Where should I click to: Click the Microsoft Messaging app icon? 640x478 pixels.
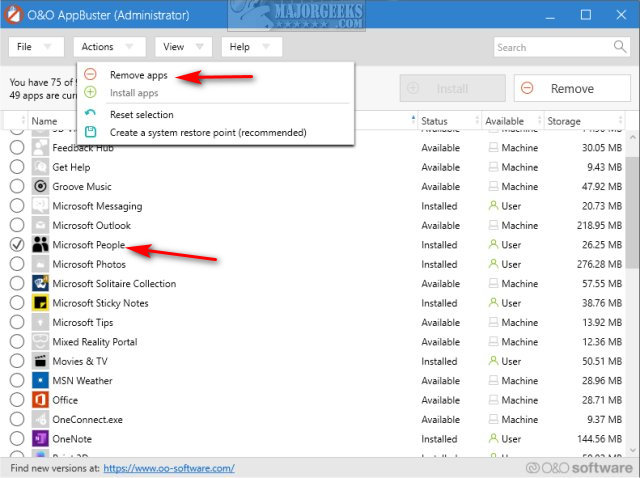click(40, 206)
